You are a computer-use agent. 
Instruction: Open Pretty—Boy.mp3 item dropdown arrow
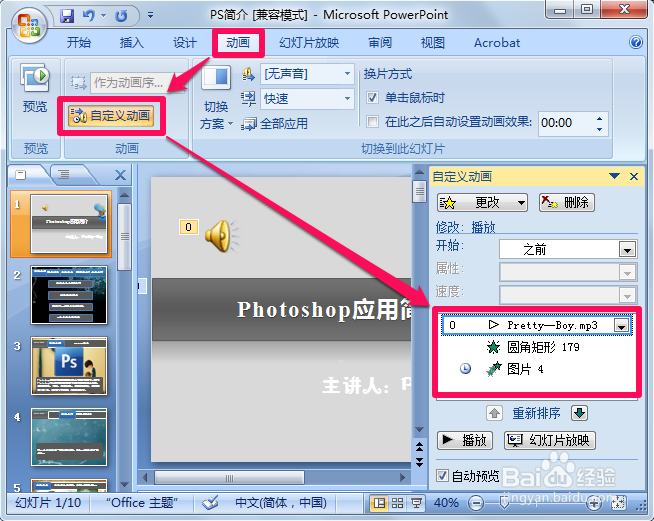tap(621, 326)
